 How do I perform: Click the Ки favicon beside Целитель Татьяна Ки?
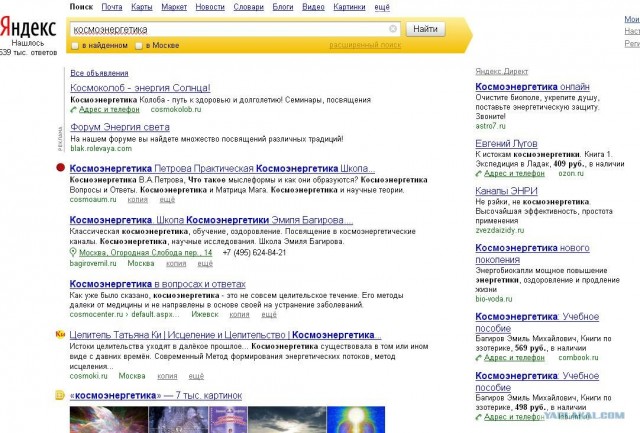click(x=60, y=334)
